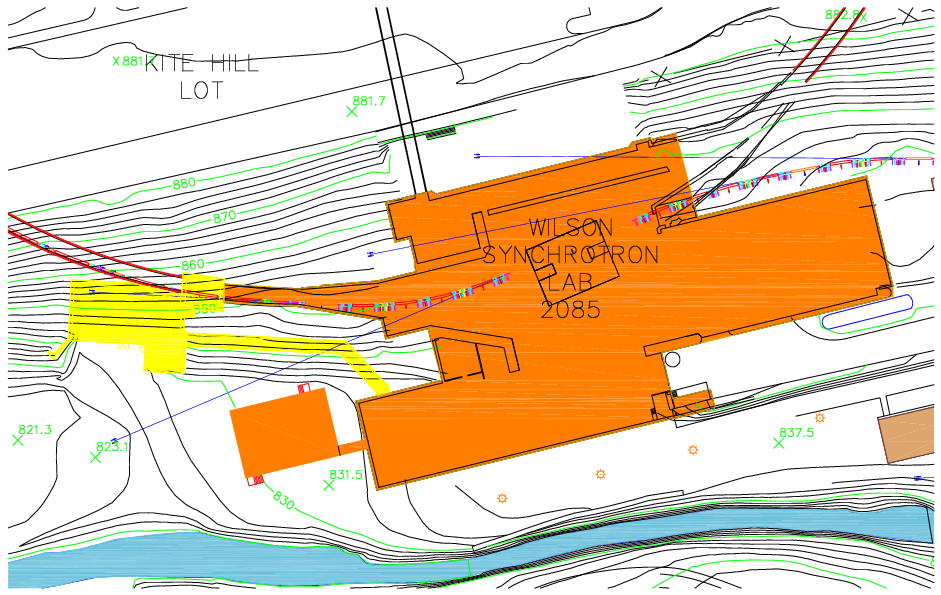Image resolution: width=941 pixels, height=595 pixels.
Task: Click spot elevation label 831.5
Action: tap(346, 474)
